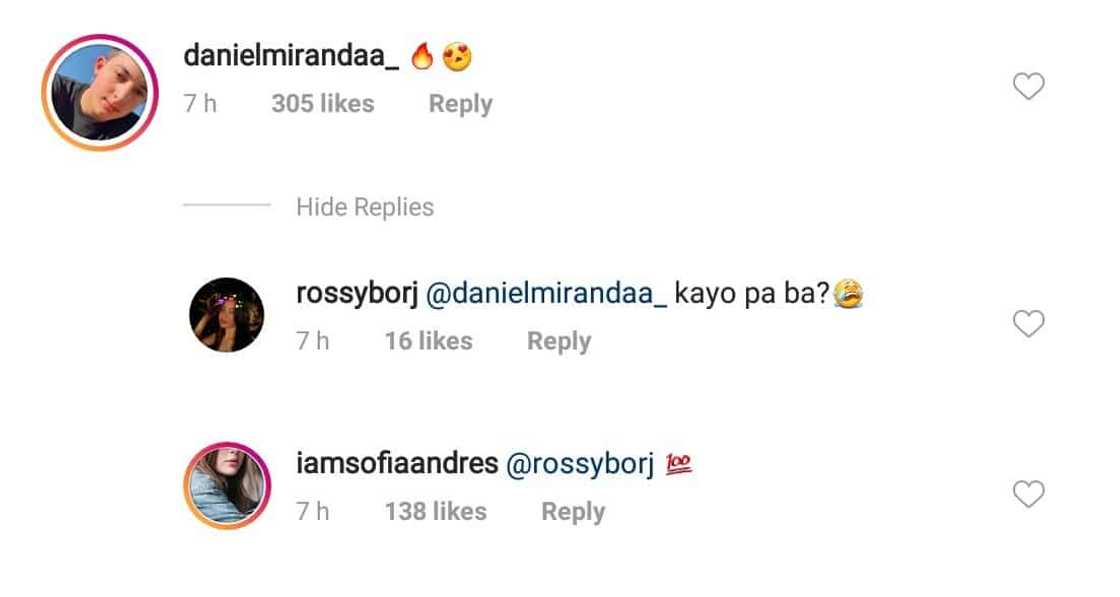Follow the @danielmirandaa_ mention in reply

click(x=546, y=294)
